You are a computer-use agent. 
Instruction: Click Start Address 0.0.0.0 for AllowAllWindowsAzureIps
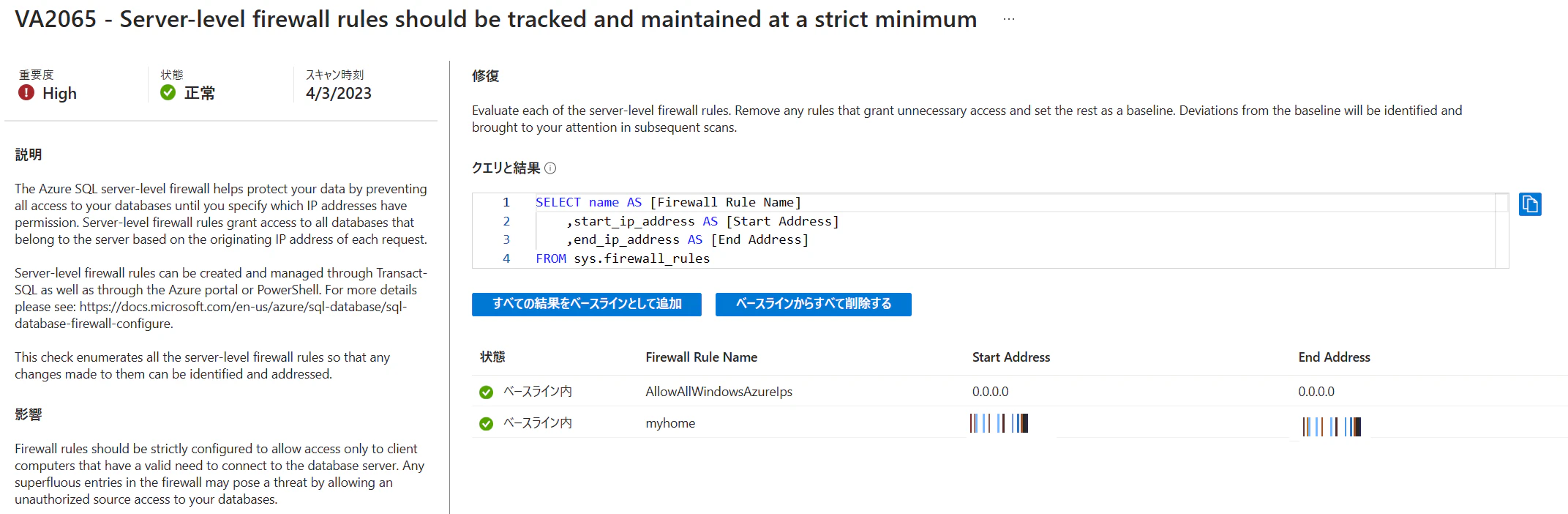pyautogui.click(x=990, y=392)
